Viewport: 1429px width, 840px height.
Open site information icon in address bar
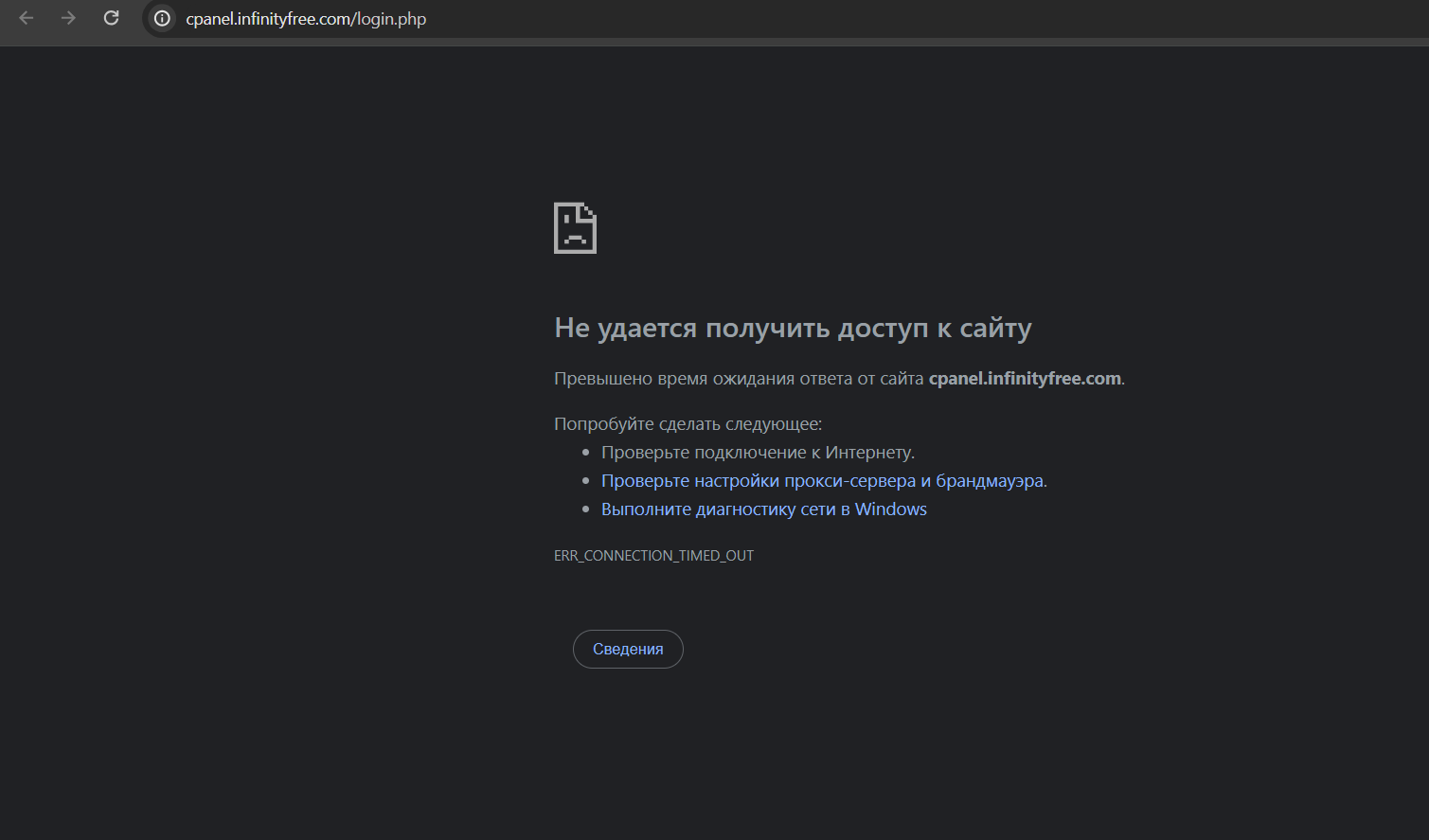pyautogui.click(x=162, y=19)
